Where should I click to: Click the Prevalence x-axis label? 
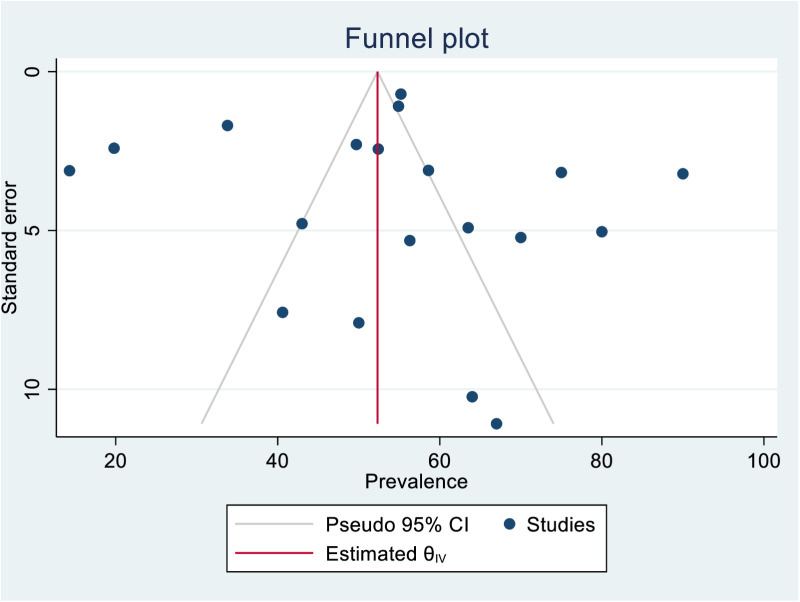(x=416, y=482)
